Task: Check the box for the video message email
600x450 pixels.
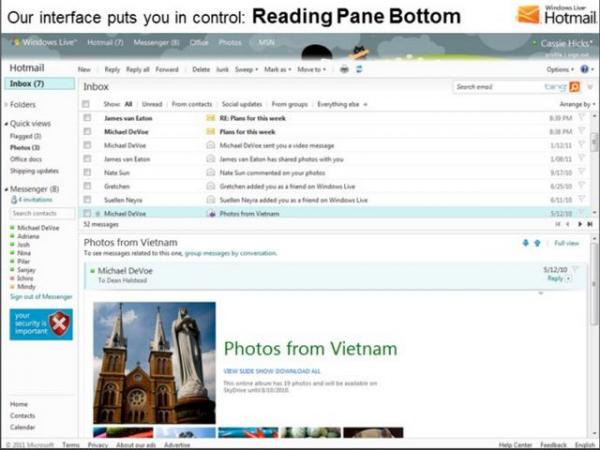Action: point(87,145)
